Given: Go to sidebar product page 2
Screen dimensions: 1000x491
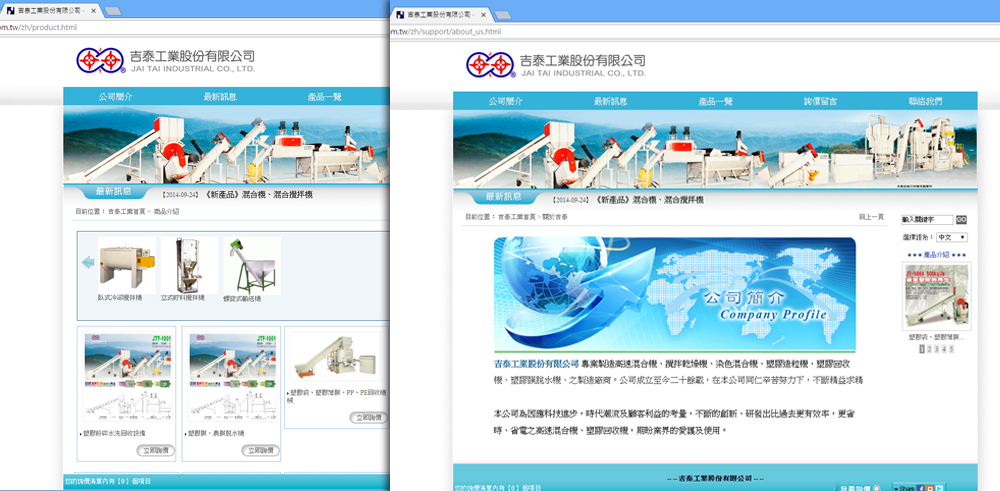Looking at the screenshot, I should 929,349.
